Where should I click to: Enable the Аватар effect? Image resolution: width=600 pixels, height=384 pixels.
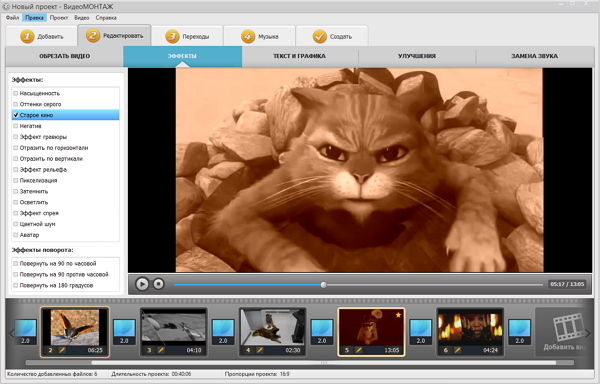coord(16,235)
